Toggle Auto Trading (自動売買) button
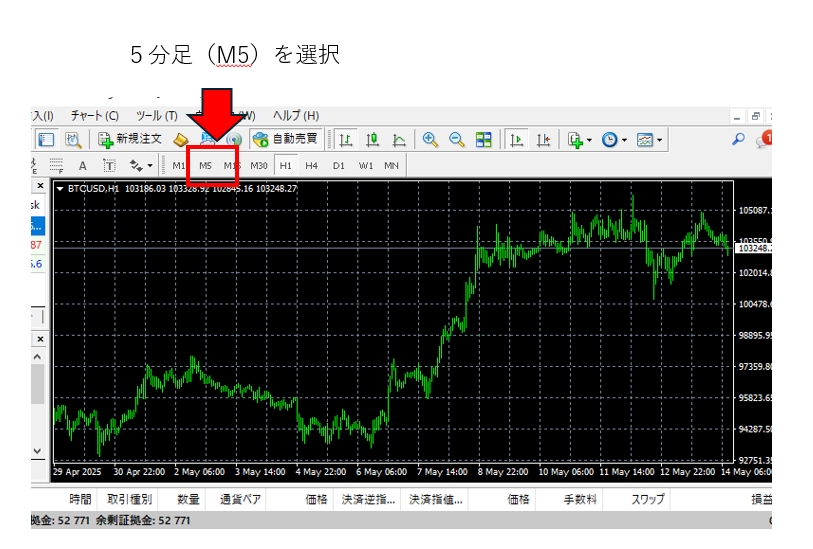This screenshot has width=813, height=549. point(285,140)
